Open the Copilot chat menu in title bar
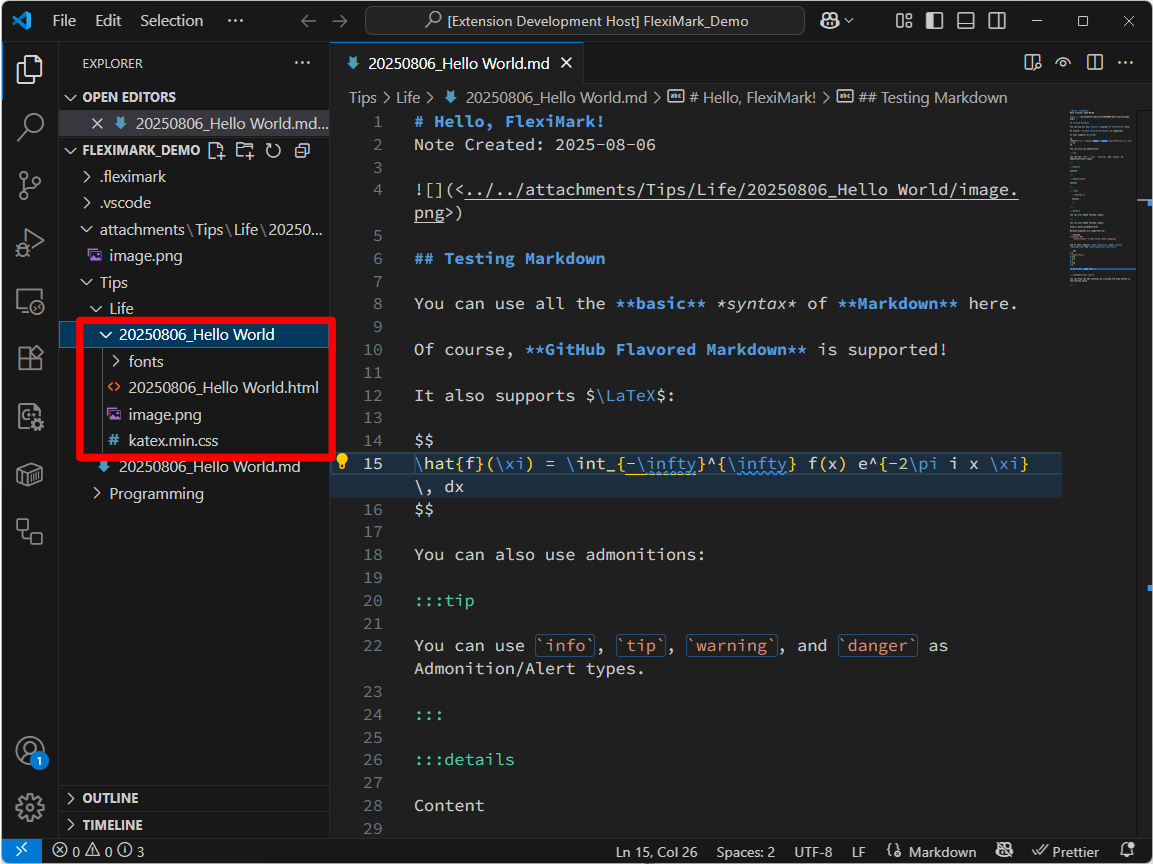1153x864 pixels. tap(836, 21)
